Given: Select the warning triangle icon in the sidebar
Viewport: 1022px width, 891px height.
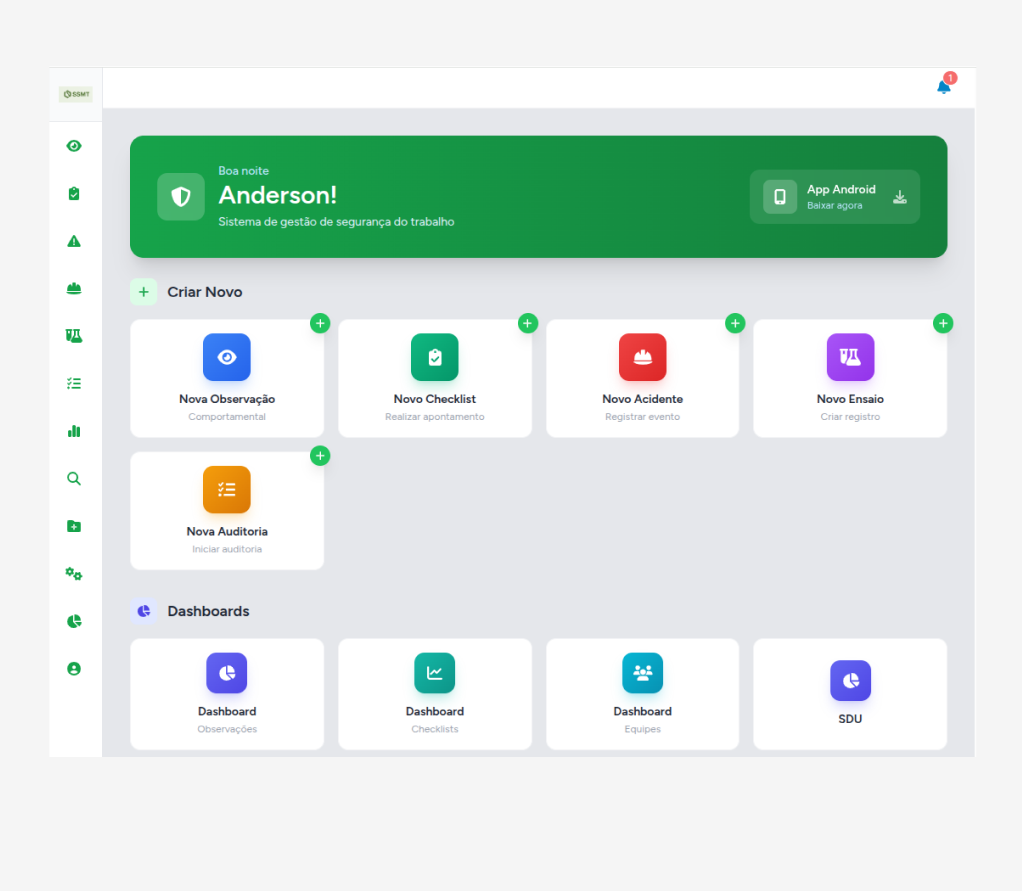Looking at the screenshot, I should [x=74, y=241].
